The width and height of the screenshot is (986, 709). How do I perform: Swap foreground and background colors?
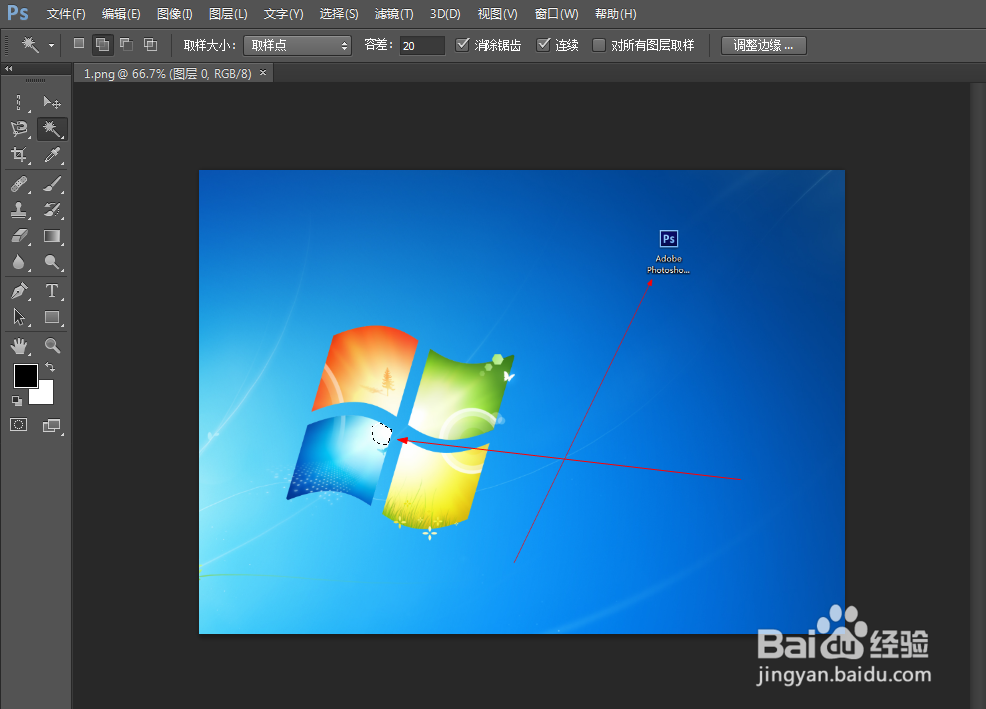(50, 367)
